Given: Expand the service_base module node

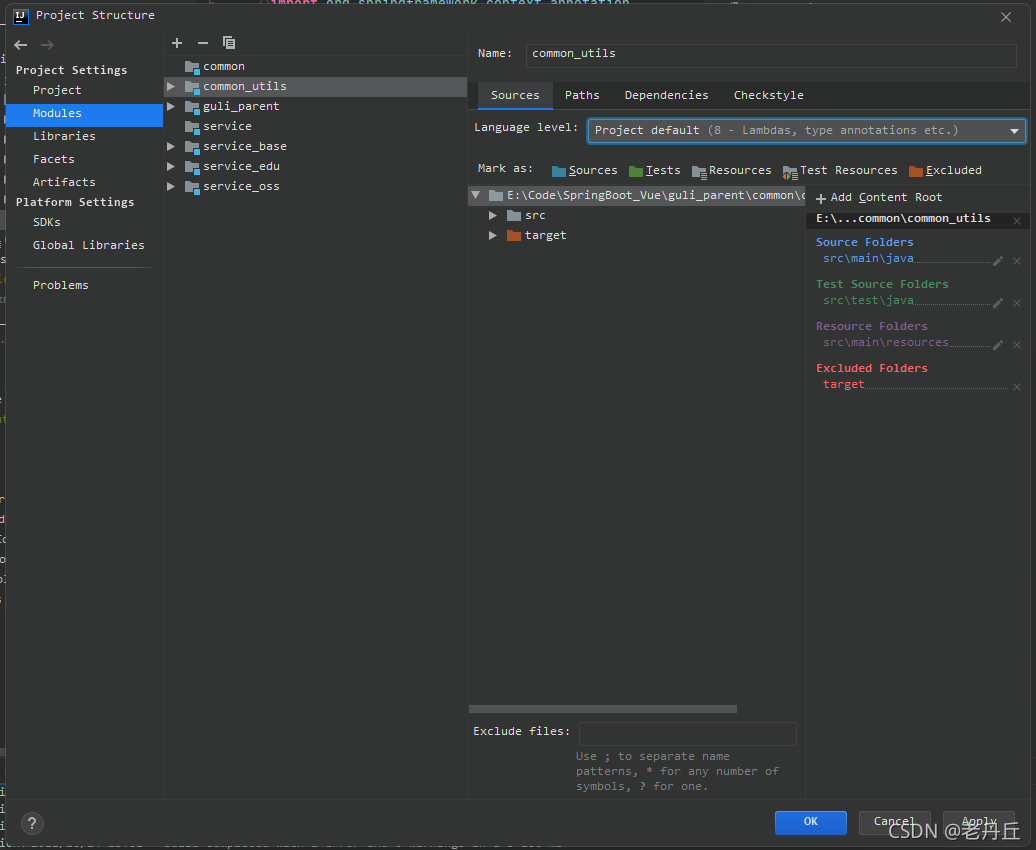Looking at the screenshot, I should coord(170,146).
